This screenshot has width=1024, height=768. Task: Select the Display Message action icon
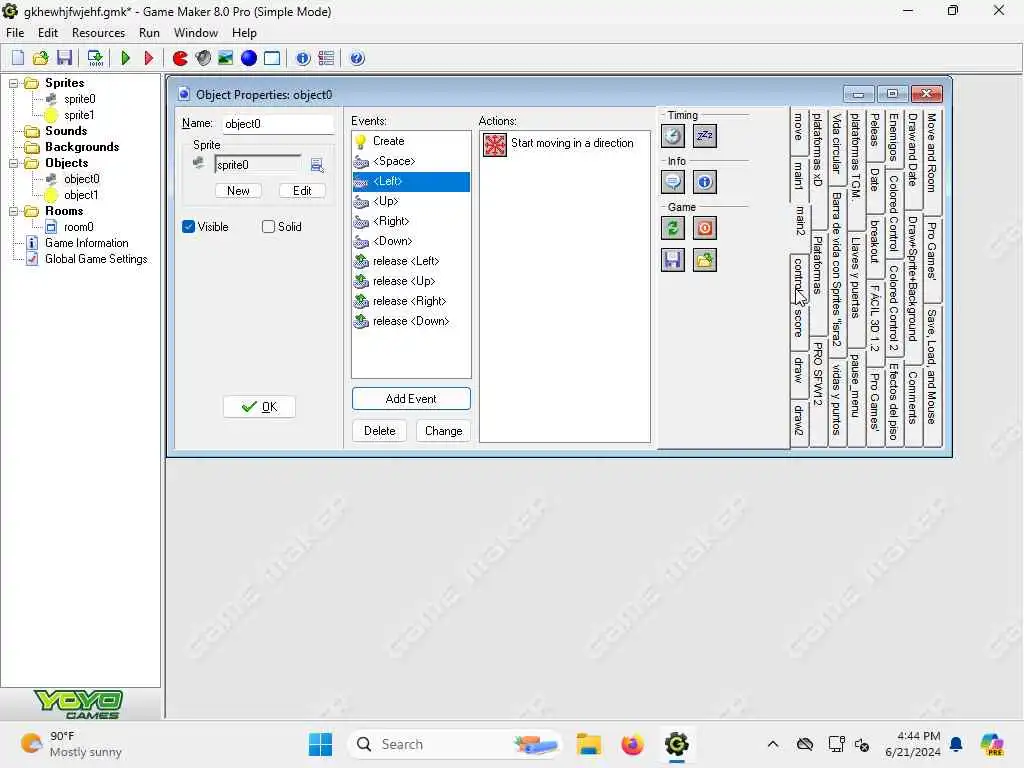(673, 182)
